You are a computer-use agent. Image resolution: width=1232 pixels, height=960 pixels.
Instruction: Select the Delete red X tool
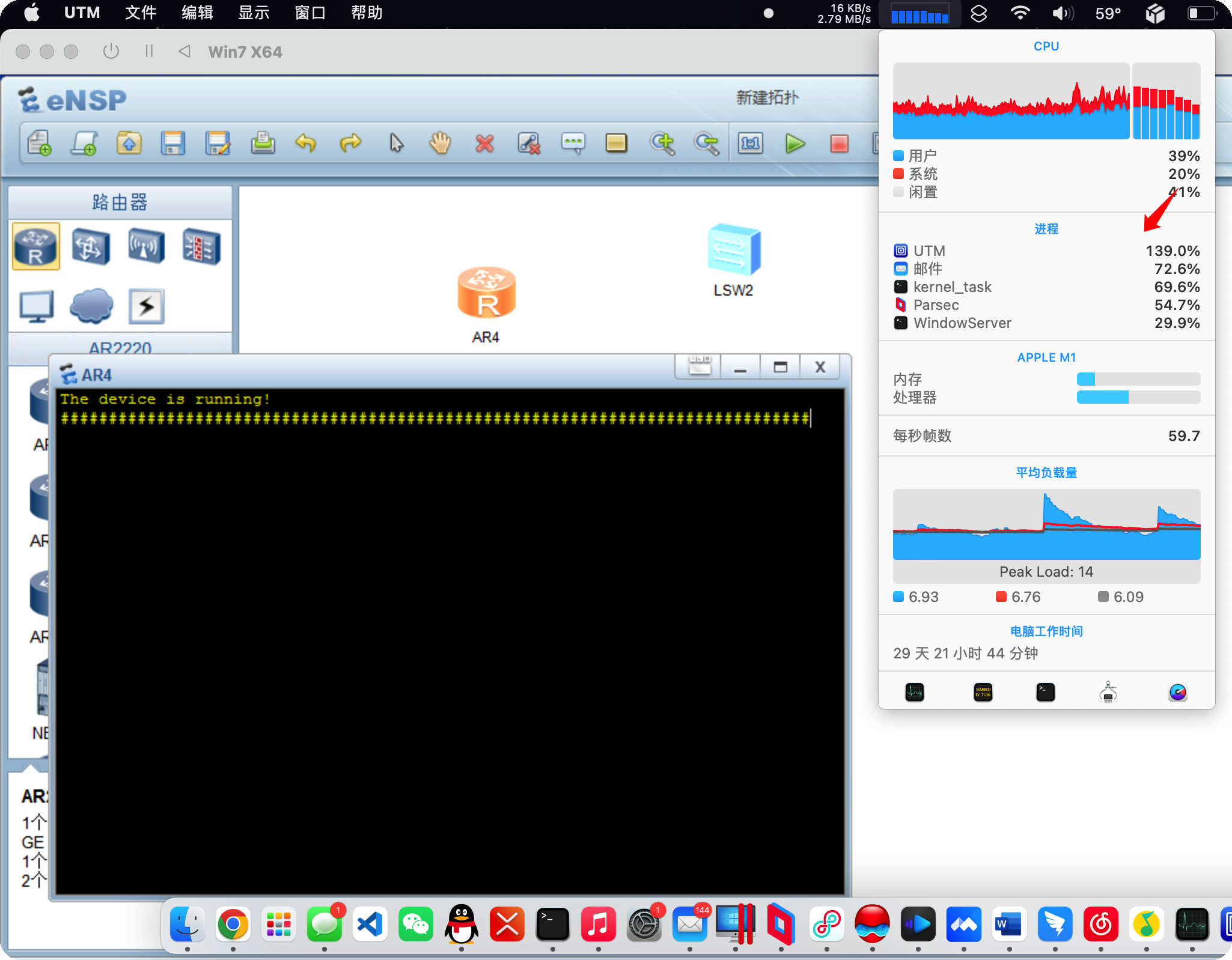(x=484, y=144)
